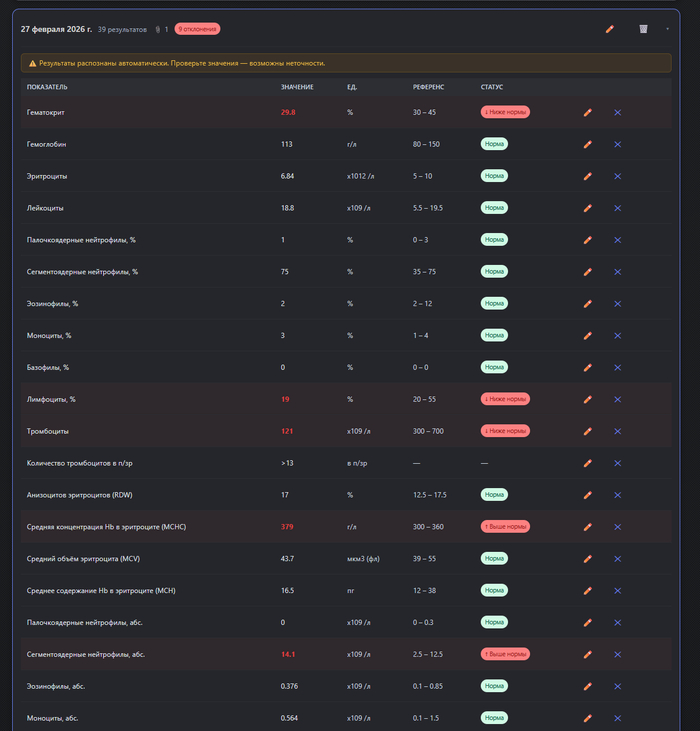Click the '9 отклонения' badge

click(x=197, y=30)
